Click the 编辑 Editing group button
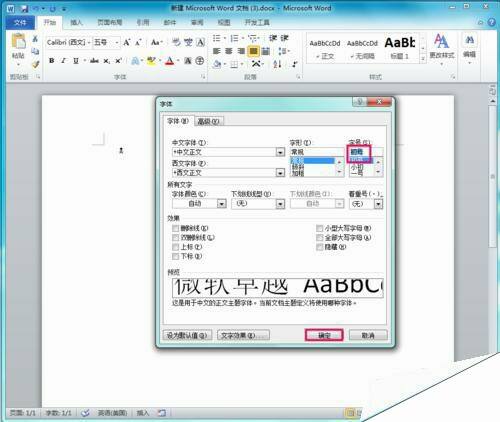500x422 pixels. (469, 48)
